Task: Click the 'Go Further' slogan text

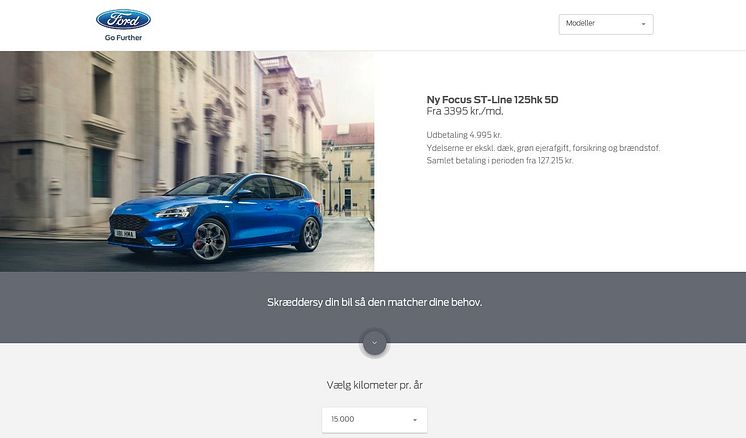Action: 123,38
